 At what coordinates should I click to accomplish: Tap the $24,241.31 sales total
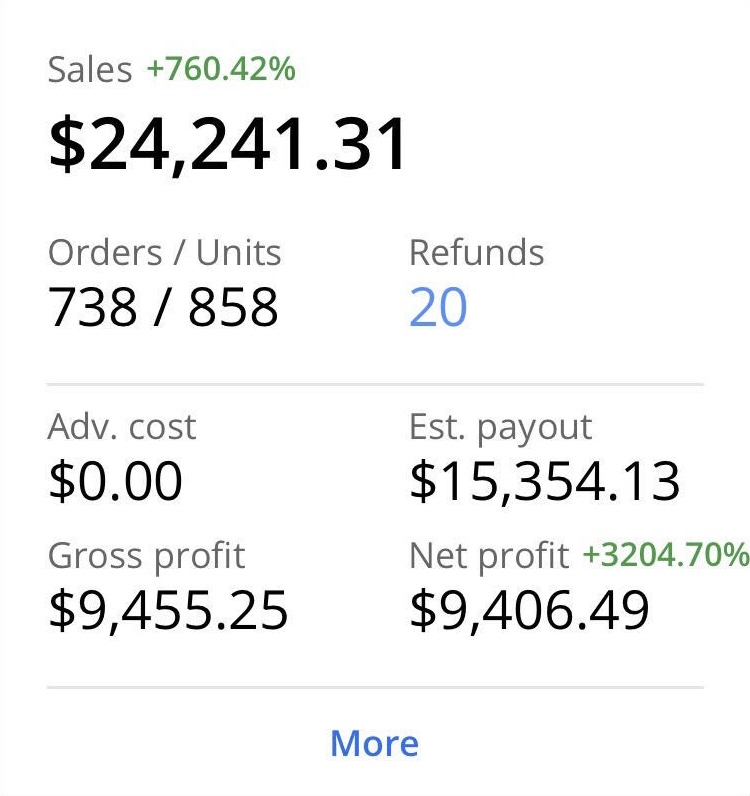tap(228, 143)
